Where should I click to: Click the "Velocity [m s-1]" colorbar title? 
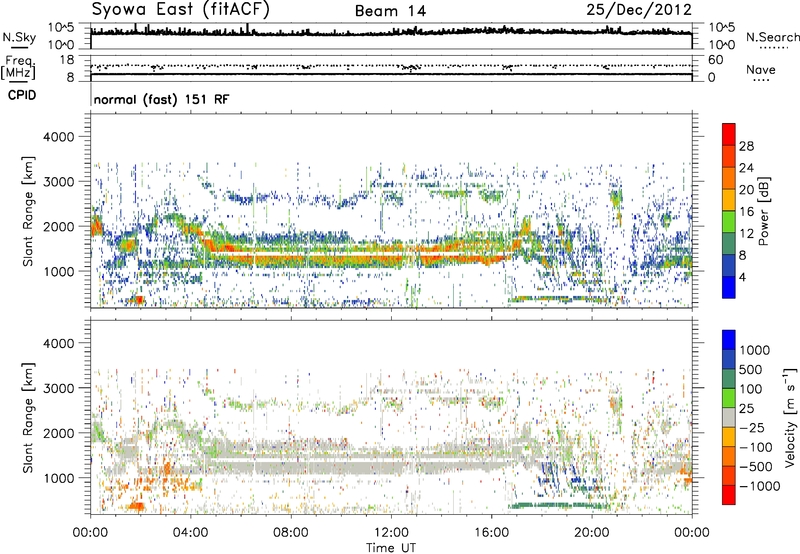click(790, 417)
